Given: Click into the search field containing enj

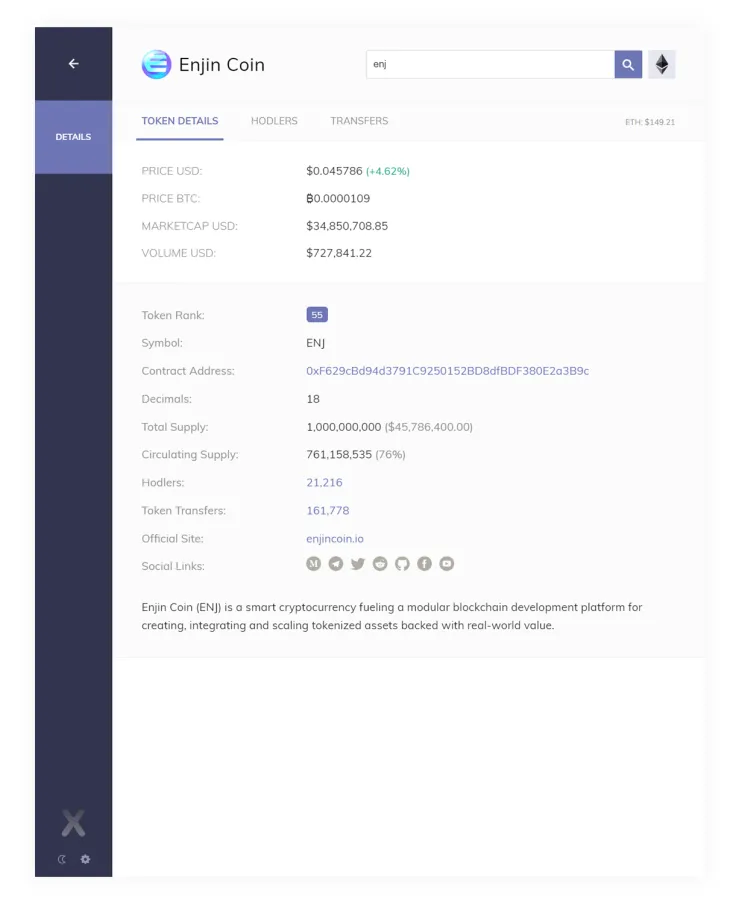Looking at the screenshot, I should point(490,65).
